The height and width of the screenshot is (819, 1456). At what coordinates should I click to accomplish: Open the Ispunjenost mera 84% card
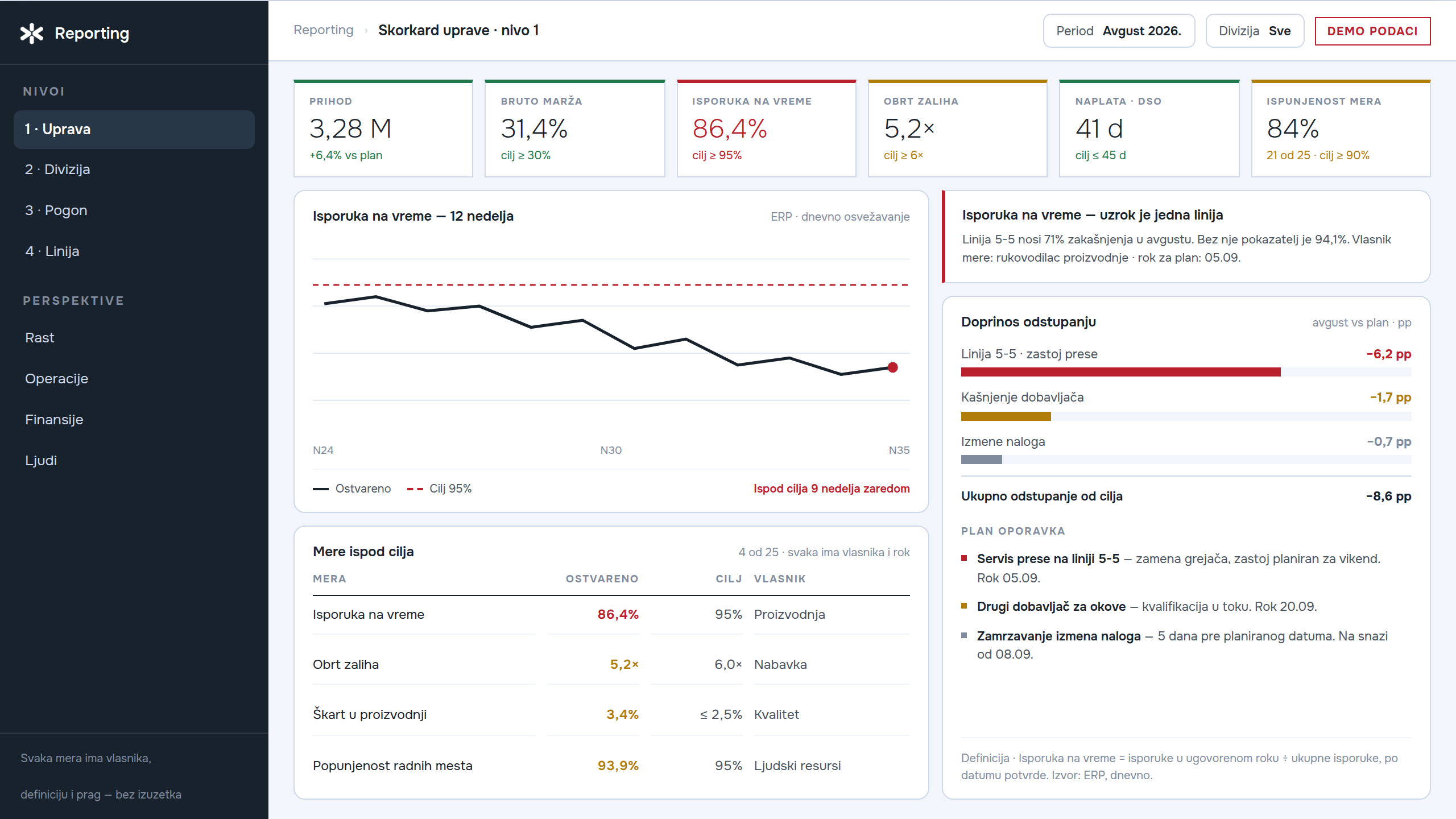point(1341,129)
